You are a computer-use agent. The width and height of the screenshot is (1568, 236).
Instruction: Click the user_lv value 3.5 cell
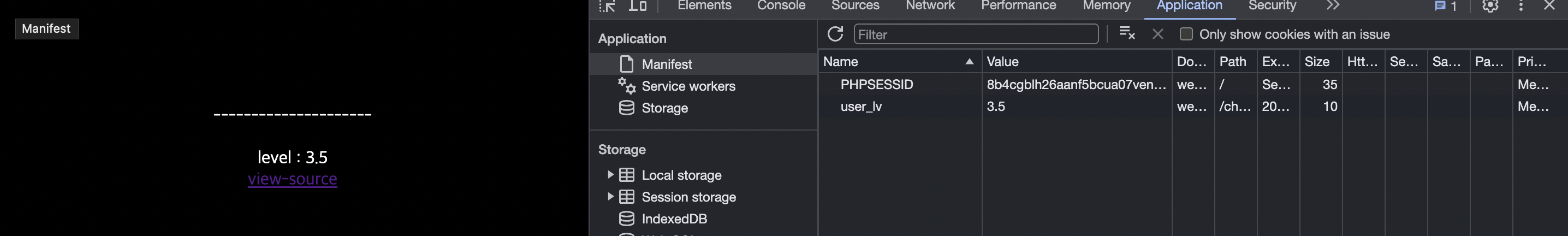pos(1077,106)
